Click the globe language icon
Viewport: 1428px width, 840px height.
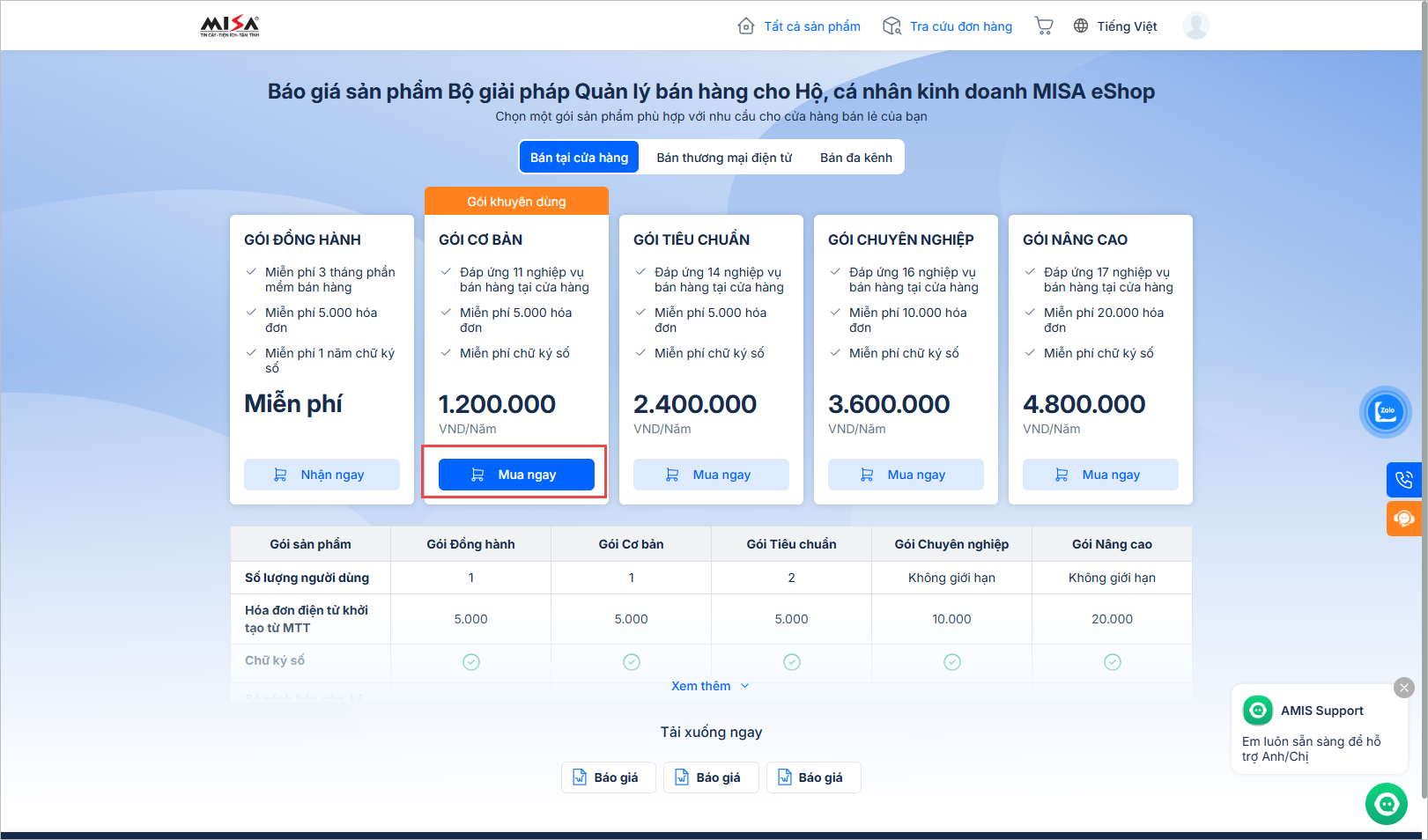[1081, 26]
